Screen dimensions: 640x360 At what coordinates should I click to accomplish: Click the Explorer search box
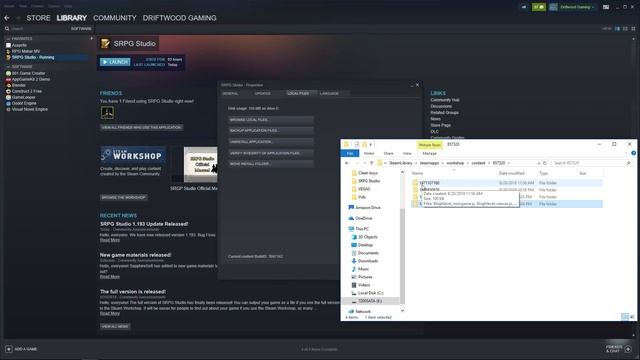(591, 163)
